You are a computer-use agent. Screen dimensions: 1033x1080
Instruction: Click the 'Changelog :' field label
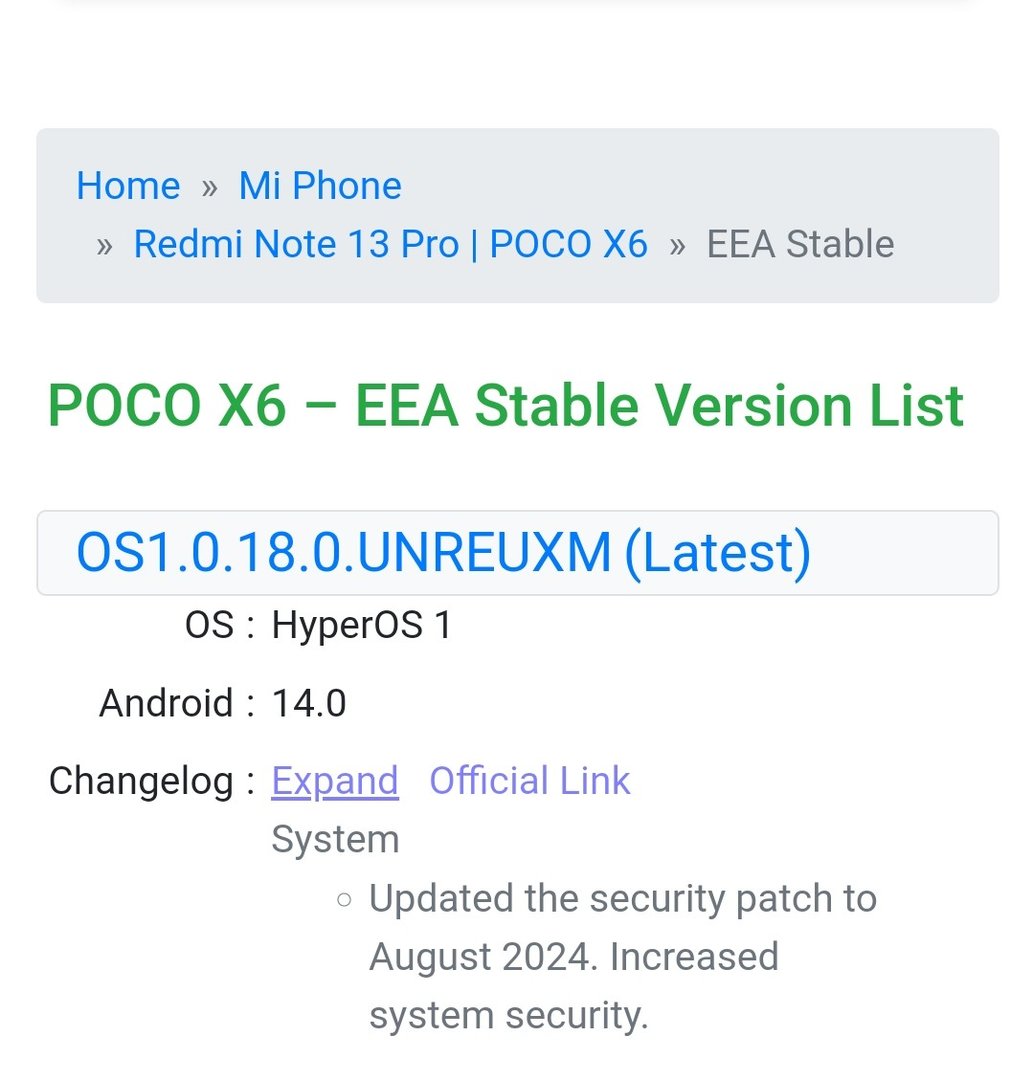(x=152, y=780)
